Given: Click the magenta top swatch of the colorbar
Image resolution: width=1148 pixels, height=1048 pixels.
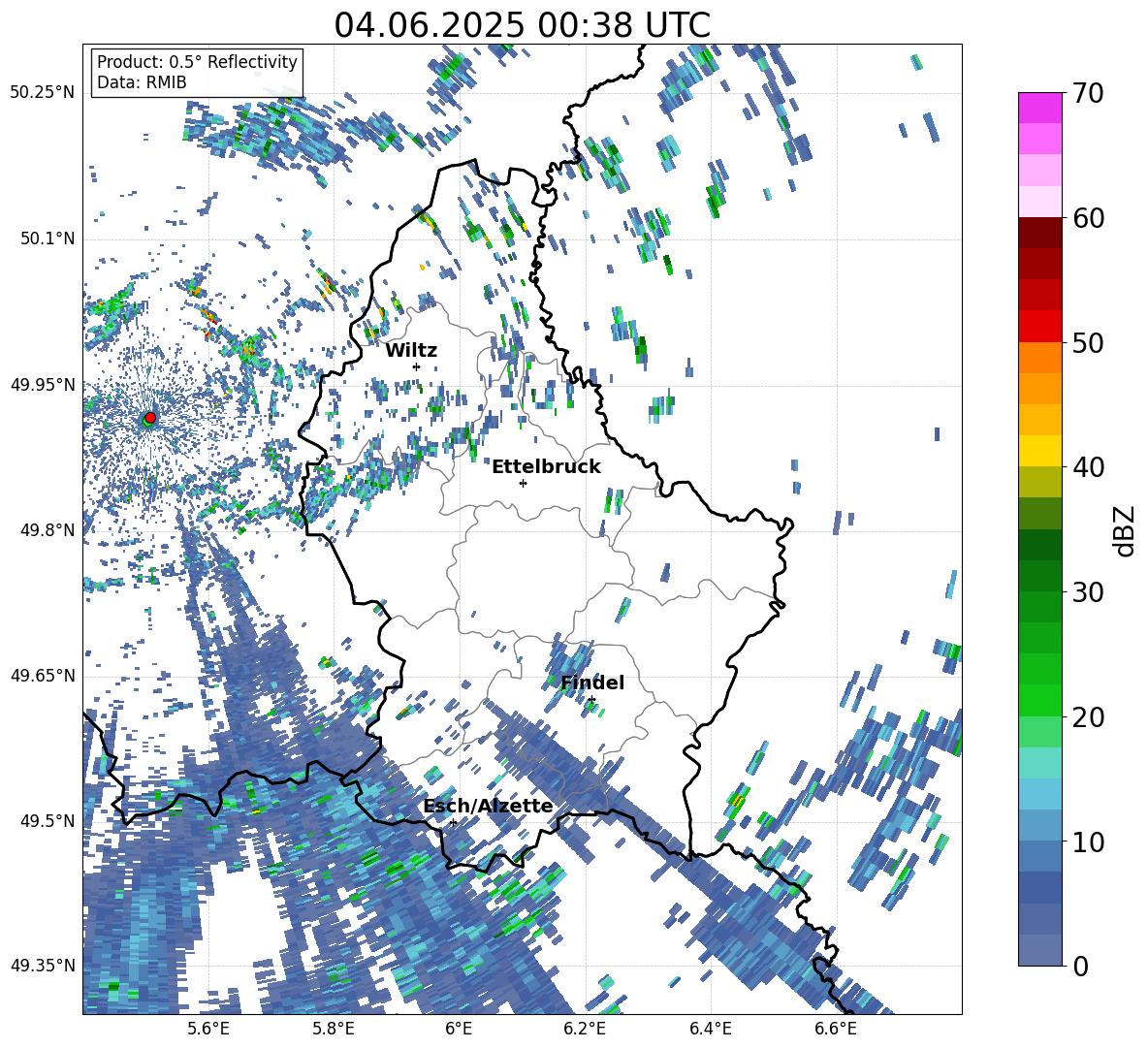Looking at the screenshot, I should coord(1039,108).
